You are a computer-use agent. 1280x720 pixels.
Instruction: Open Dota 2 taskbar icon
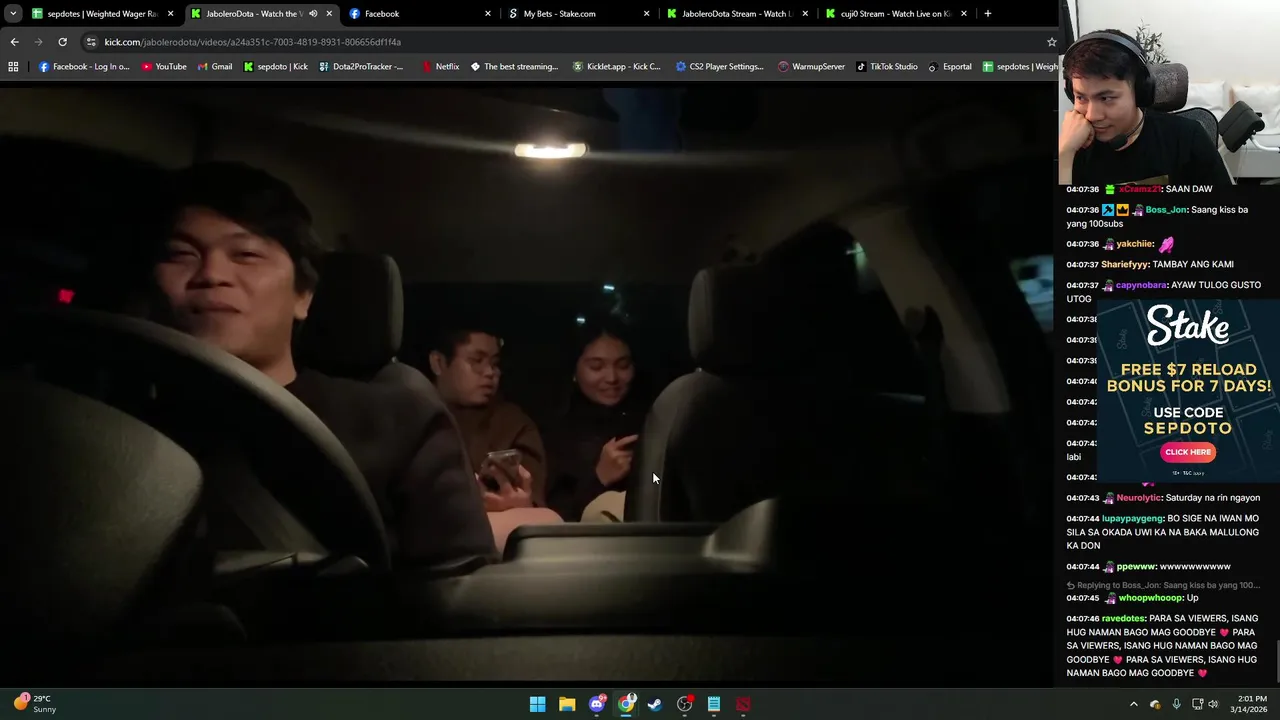[743, 704]
